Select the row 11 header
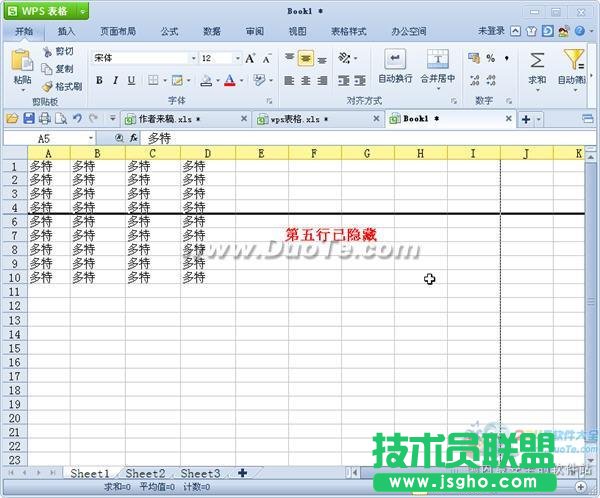The height and width of the screenshot is (498, 600). (x=15, y=292)
